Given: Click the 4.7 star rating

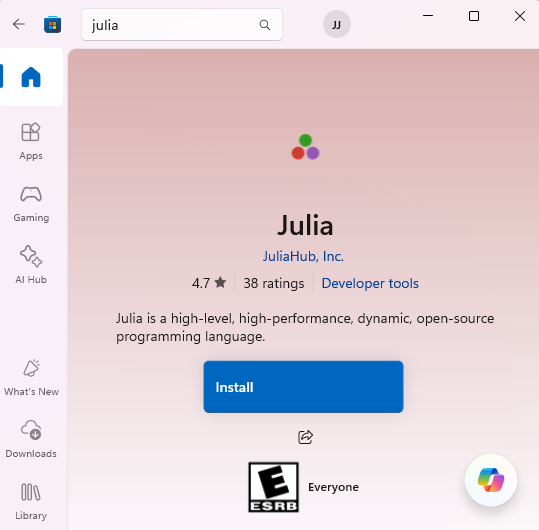Looking at the screenshot, I should point(209,283).
